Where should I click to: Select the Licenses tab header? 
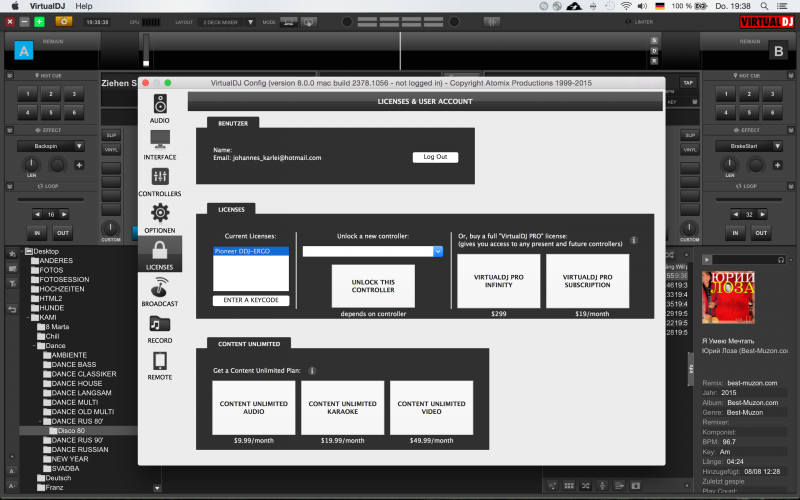tap(231, 209)
